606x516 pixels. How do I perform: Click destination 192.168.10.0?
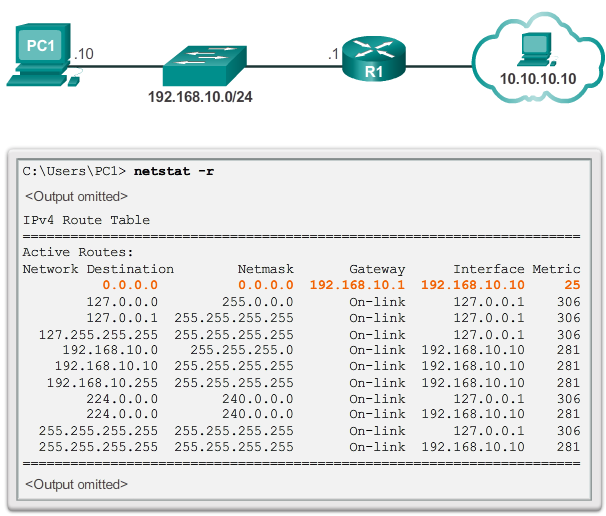tap(110, 350)
